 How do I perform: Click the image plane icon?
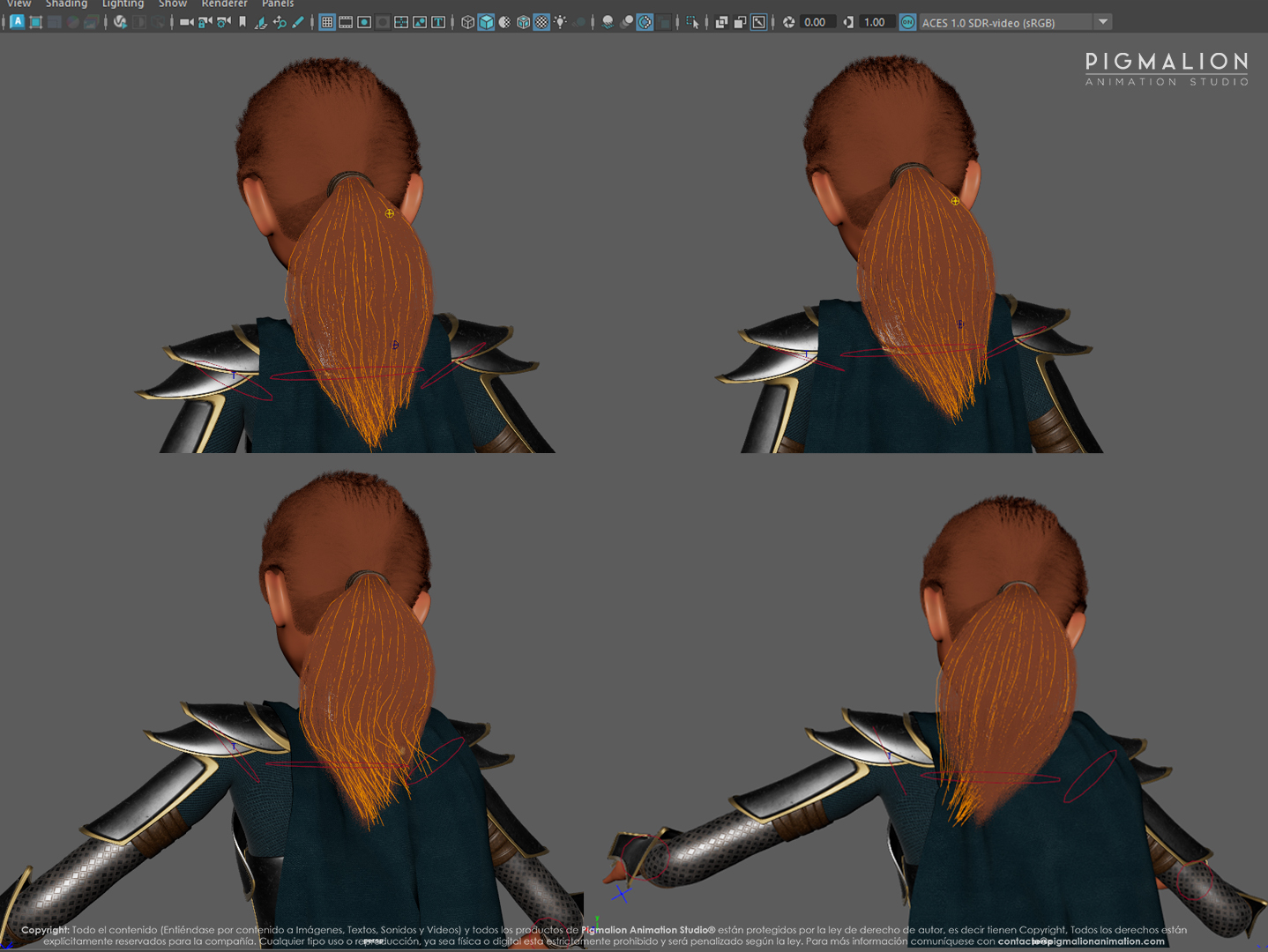[x=261, y=22]
